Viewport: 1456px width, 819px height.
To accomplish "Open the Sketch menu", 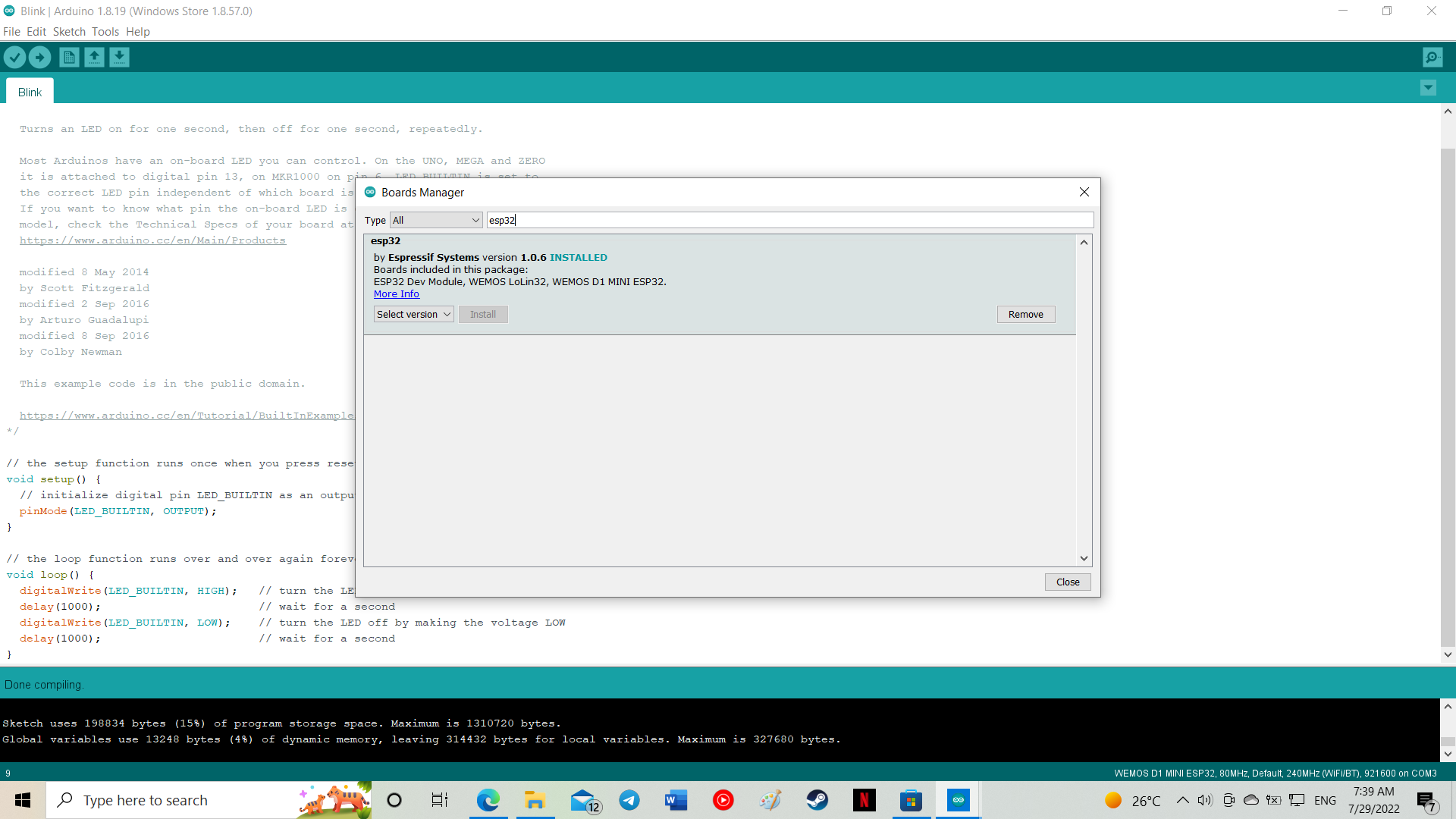I will coord(69,31).
